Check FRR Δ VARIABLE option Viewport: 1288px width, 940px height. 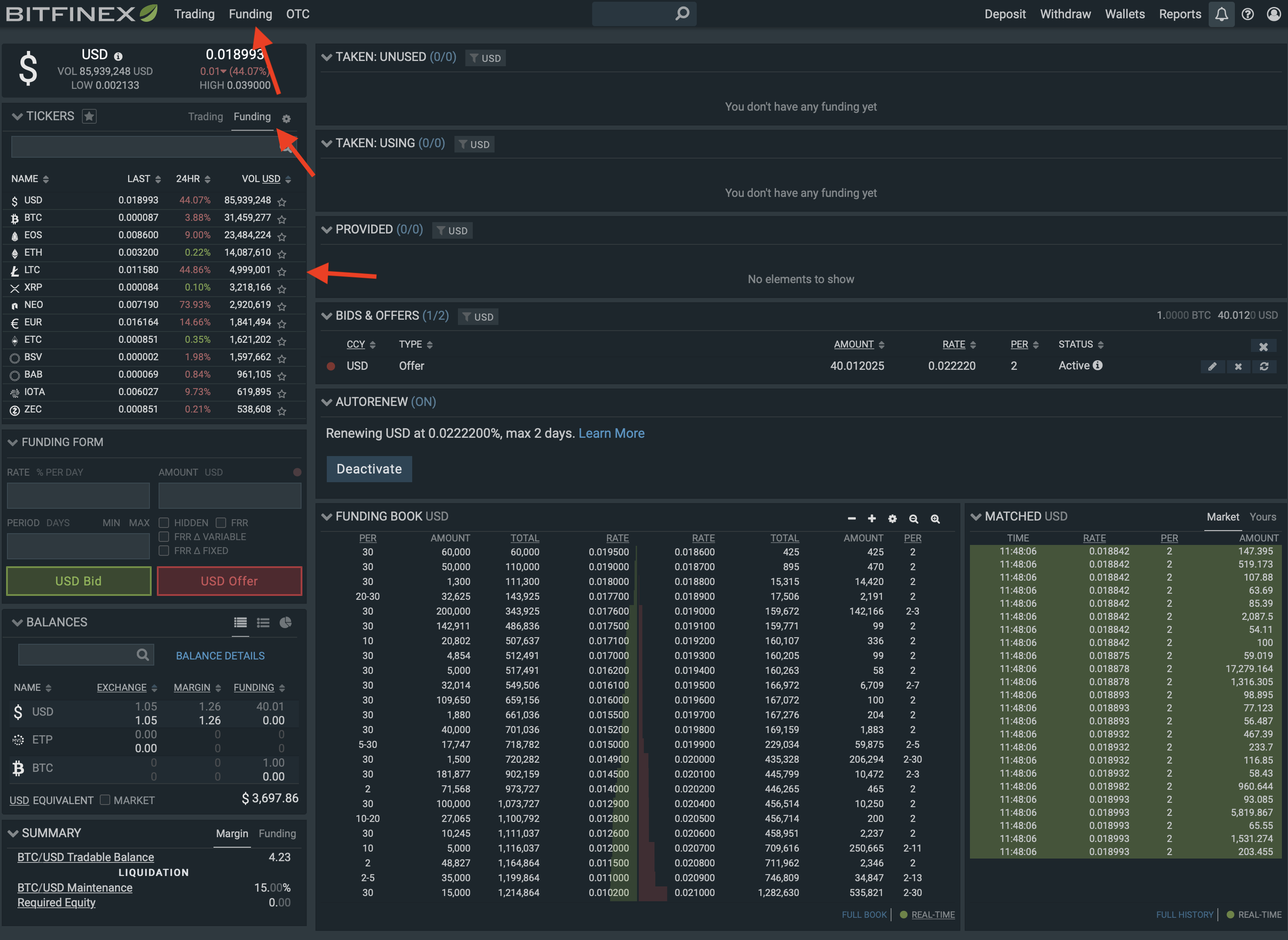click(164, 537)
